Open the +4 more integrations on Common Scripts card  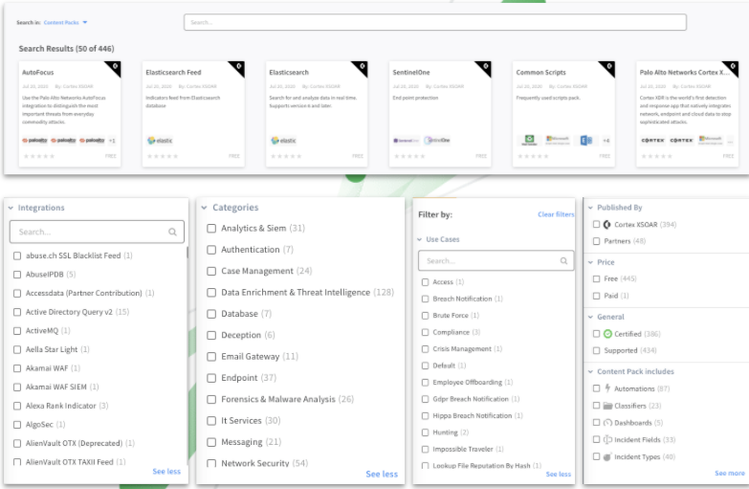606,141
